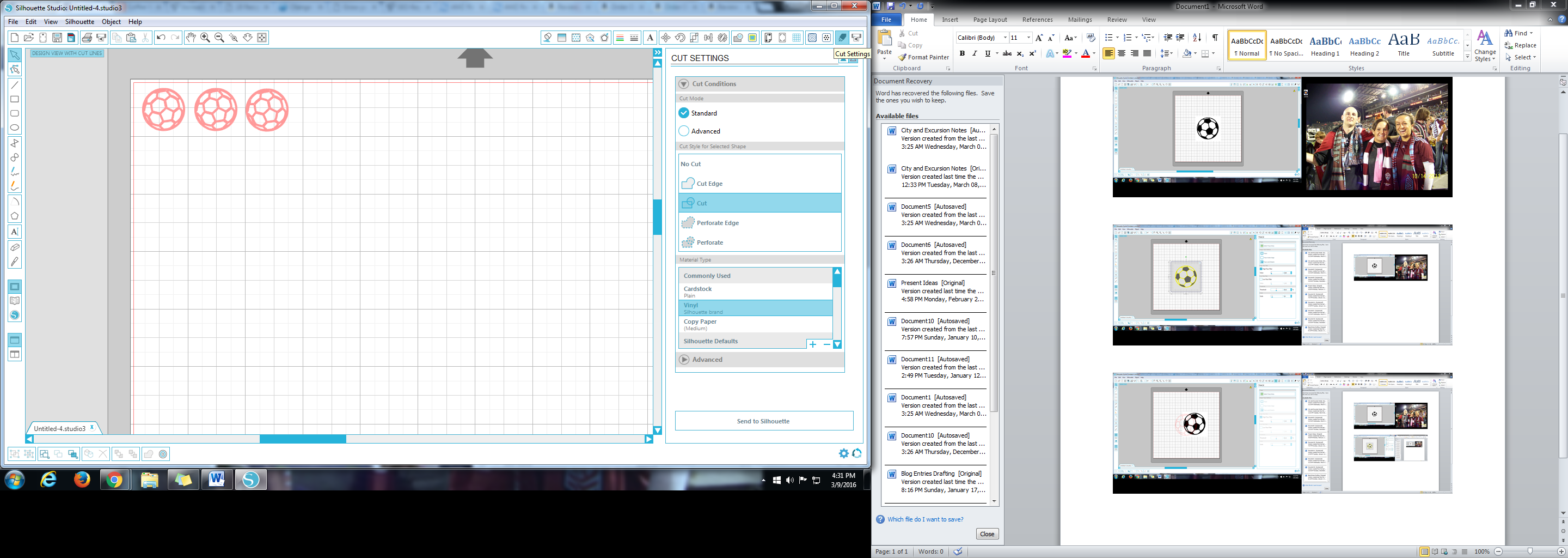This screenshot has width=1568, height=558.
Task: Select the Draw a Rounded Rectangle tool
Action: (15, 113)
